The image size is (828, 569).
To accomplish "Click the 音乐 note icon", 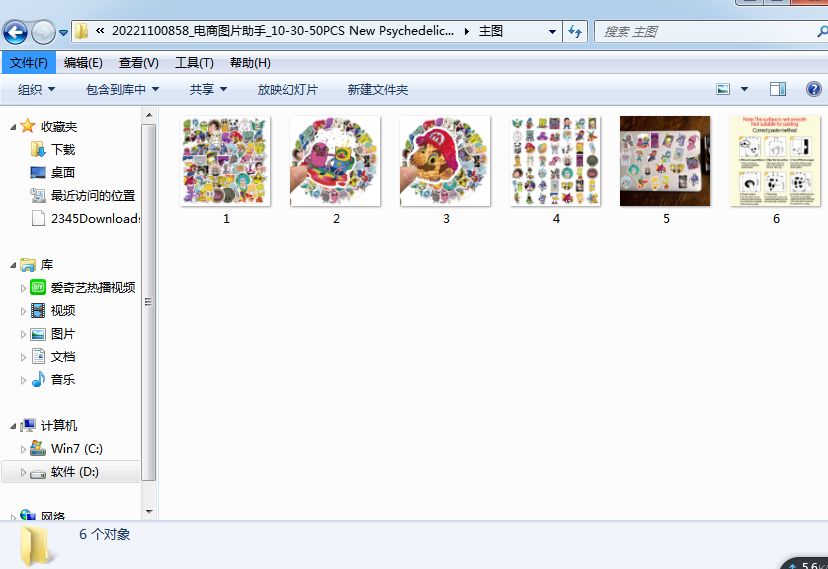I will [38, 379].
